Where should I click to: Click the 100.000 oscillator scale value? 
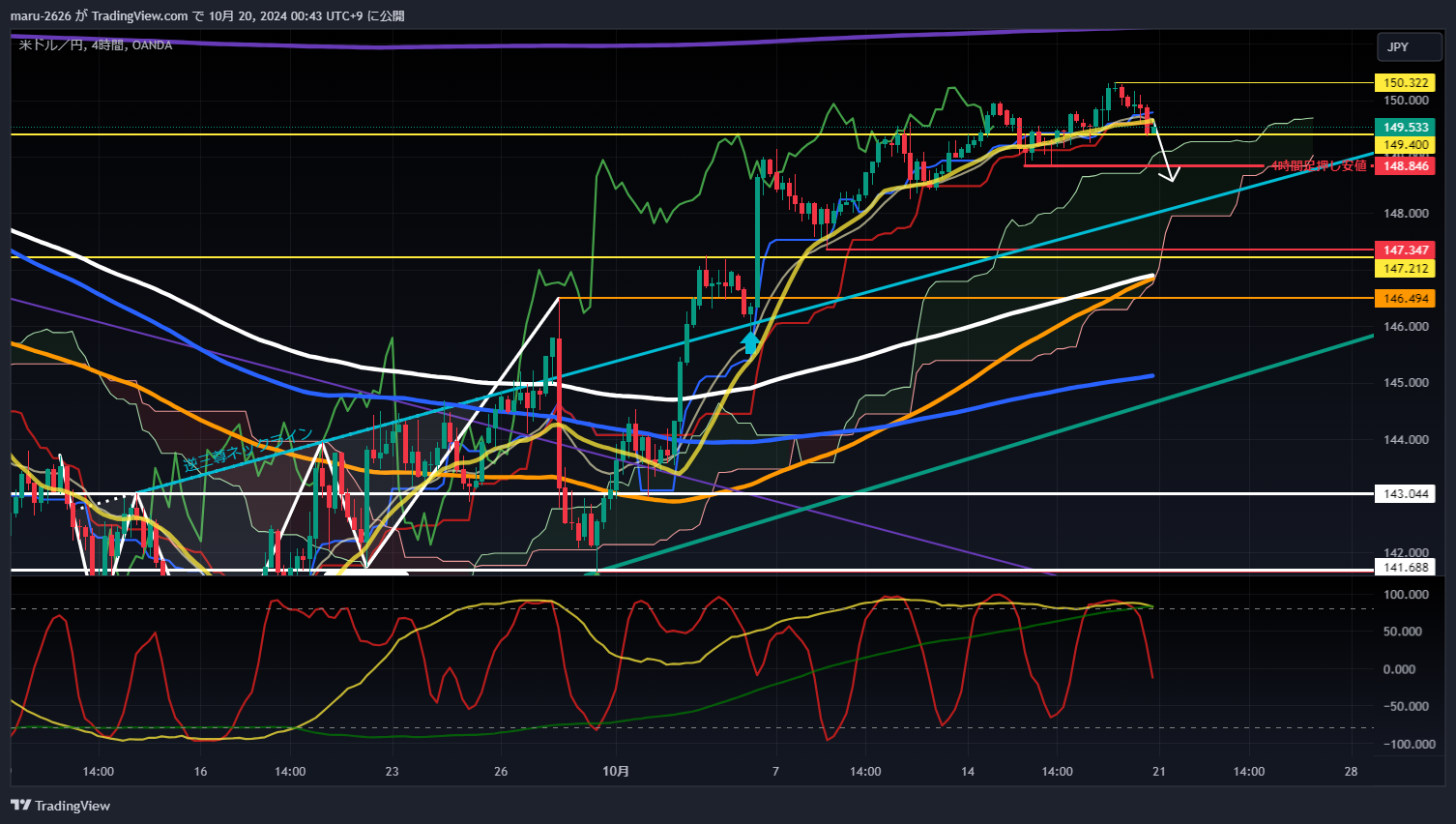click(x=1407, y=595)
